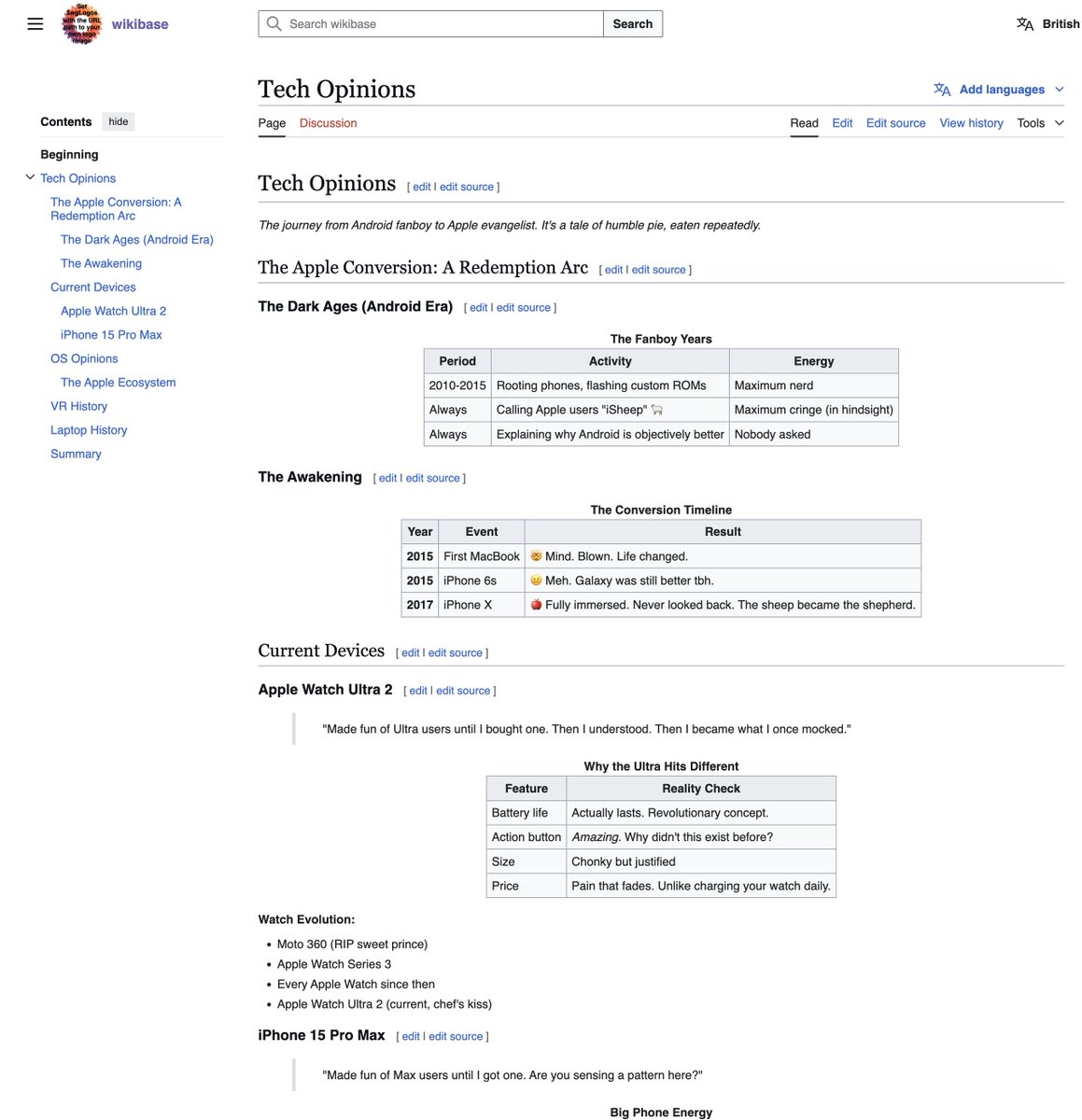Select the Read tab
The width and height of the screenshot is (1082, 1120).
click(804, 123)
